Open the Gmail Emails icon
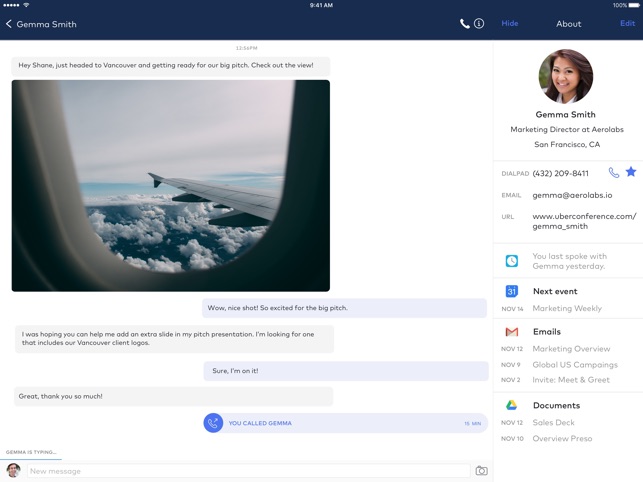 [511, 331]
